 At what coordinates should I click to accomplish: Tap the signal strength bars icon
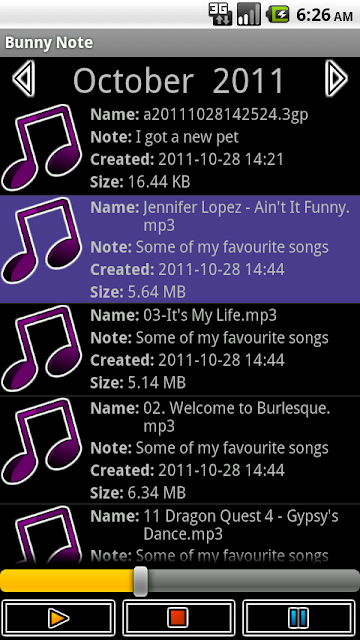249,15
